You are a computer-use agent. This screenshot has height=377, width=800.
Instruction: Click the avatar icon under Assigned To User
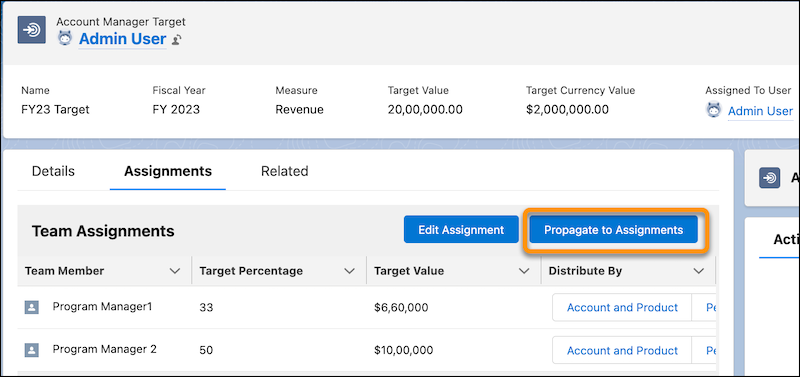714,110
